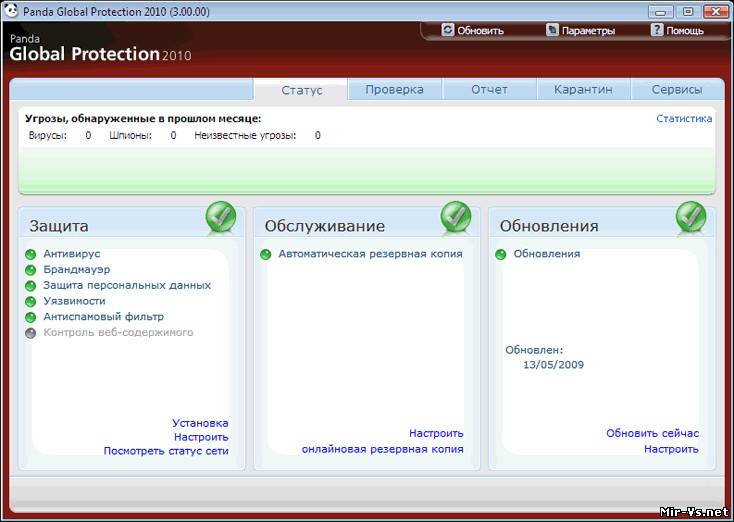This screenshot has width=734, height=522.
Task: Click the green checkmark of Обновления panel
Action: 691,217
